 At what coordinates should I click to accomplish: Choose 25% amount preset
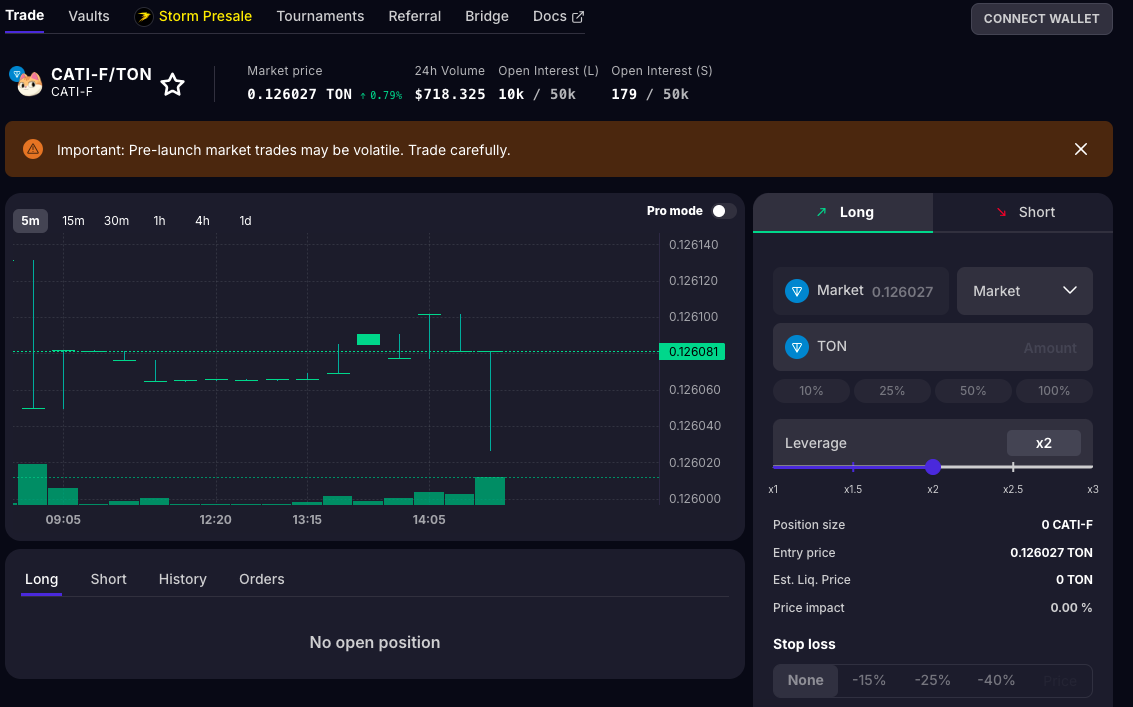click(x=892, y=391)
